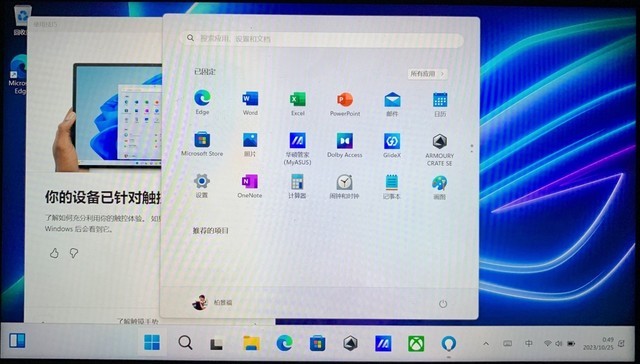
Task: Open Edge from pinned apps
Action: coord(202,102)
